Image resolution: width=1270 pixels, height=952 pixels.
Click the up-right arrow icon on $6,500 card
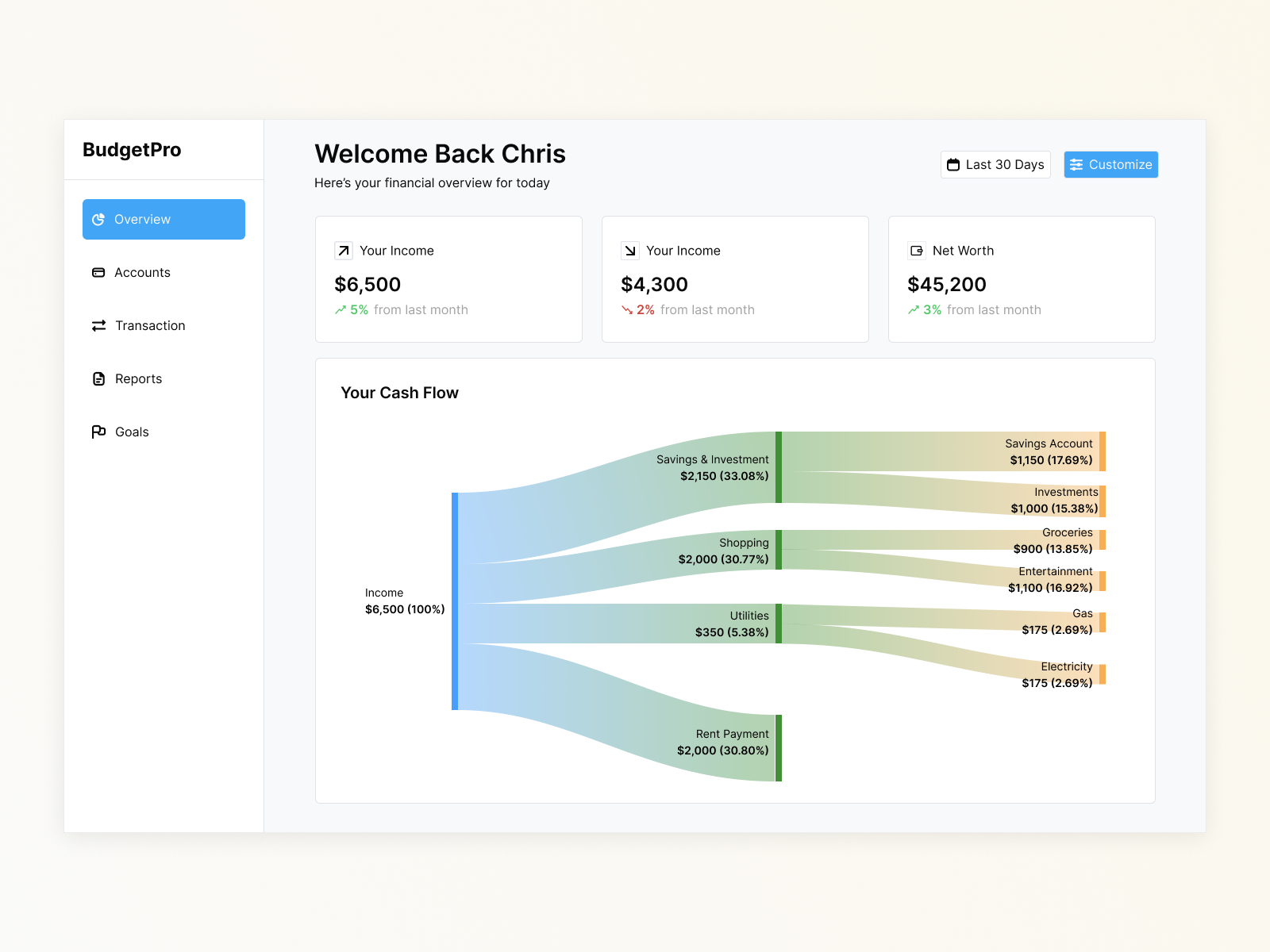pos(344,251)
